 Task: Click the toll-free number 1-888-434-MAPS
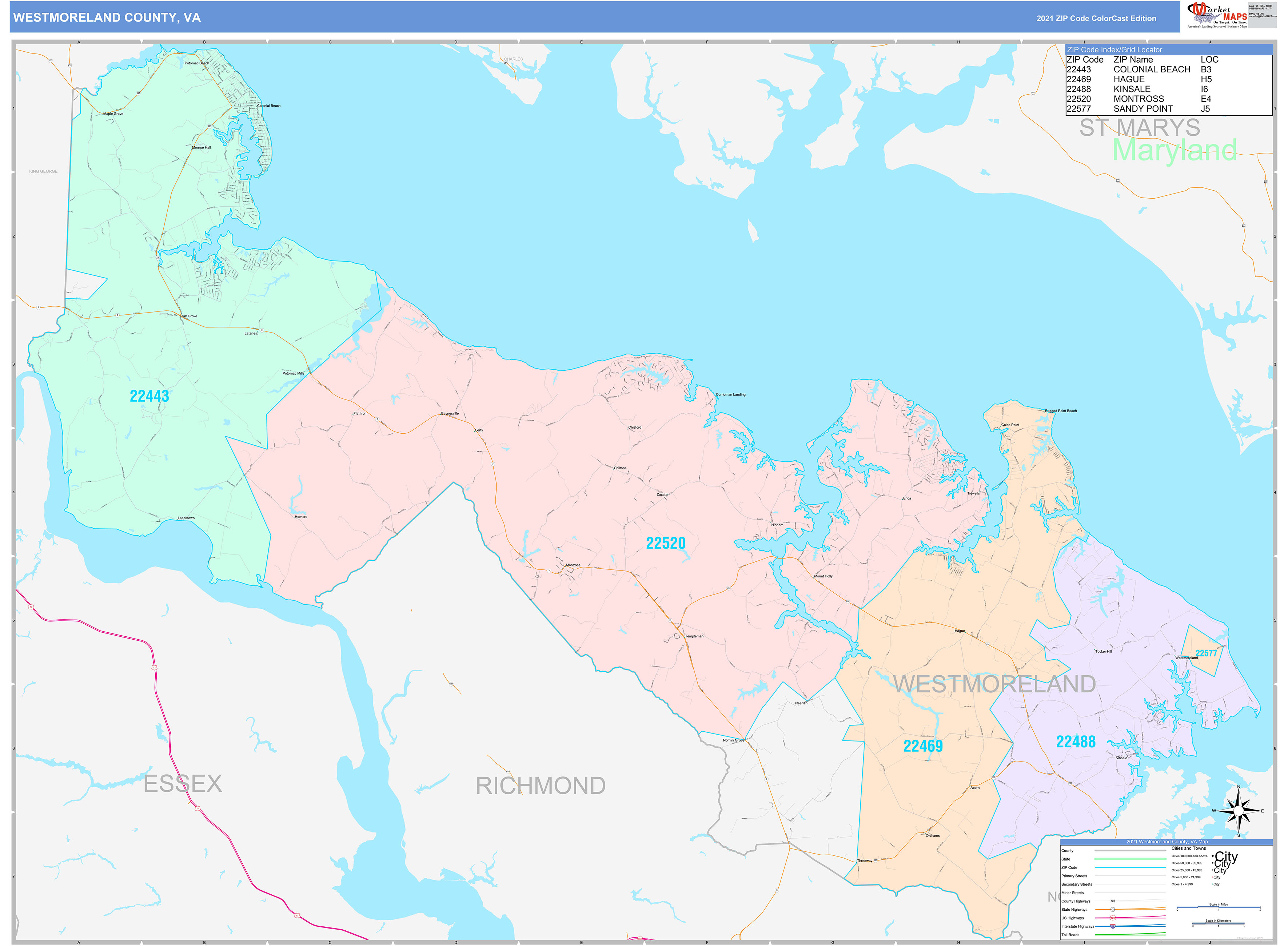coord(1260,8)
